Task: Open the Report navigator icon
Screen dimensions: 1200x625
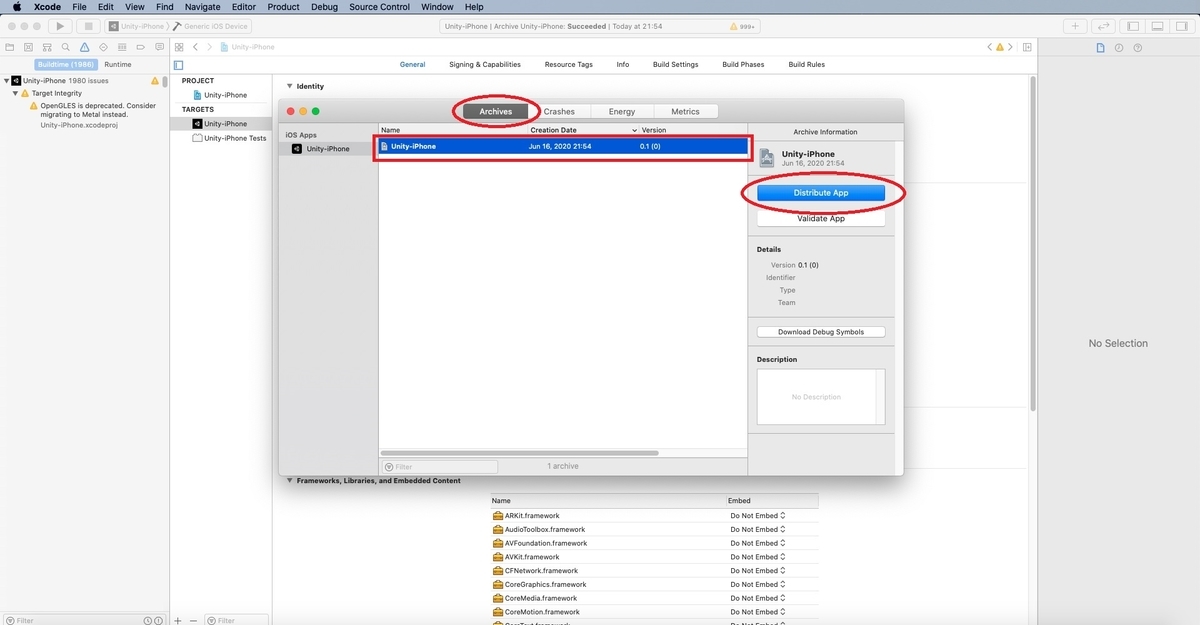Action: [x=157, y=47]
